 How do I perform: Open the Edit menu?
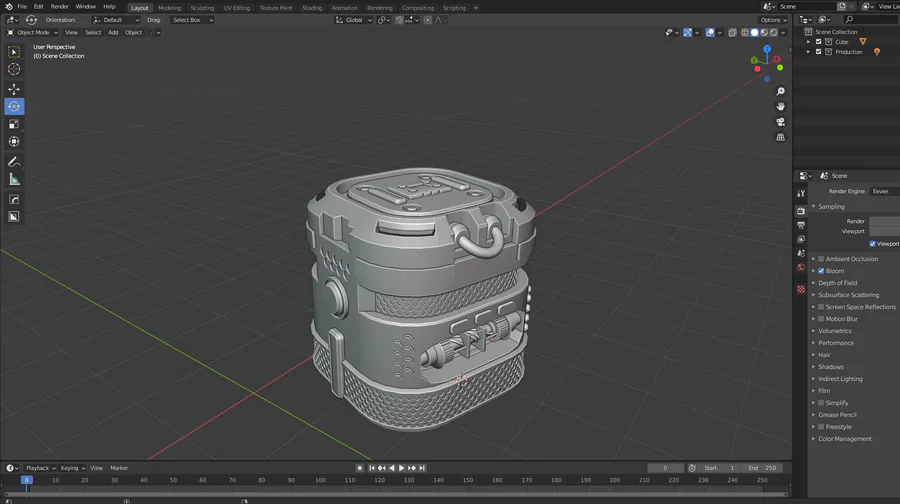38,7
